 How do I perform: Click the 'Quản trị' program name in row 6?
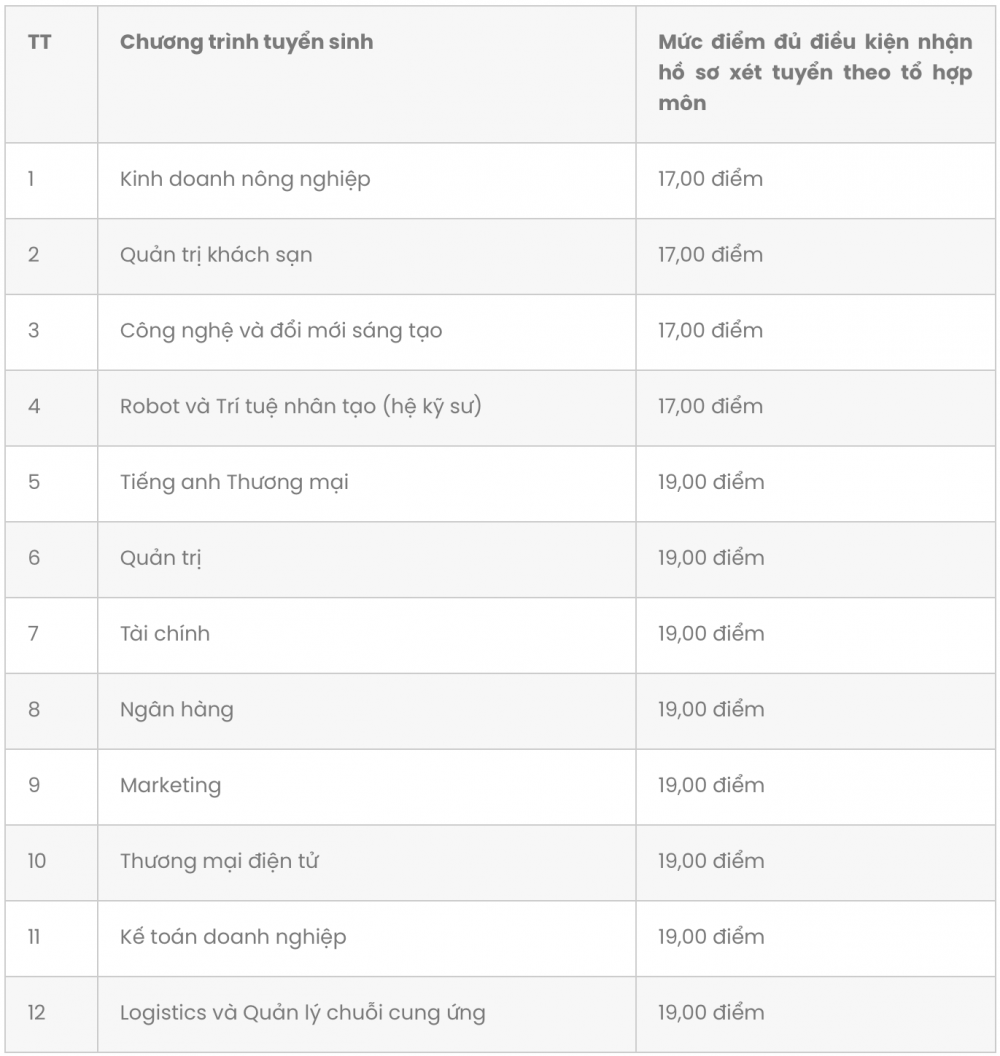161,558
